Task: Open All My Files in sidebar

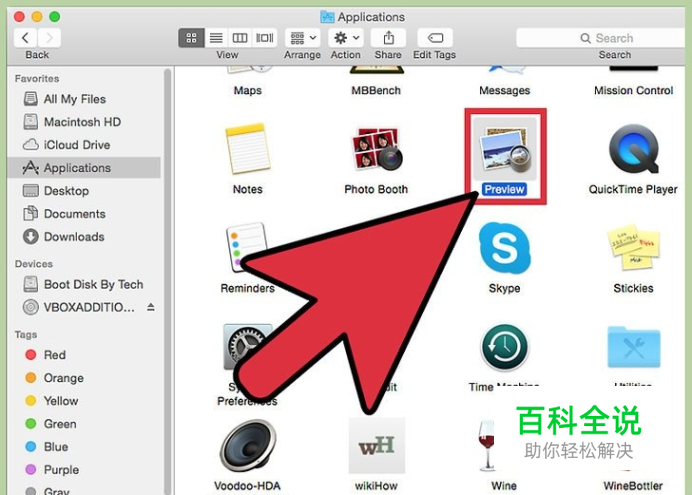Action: [84, 99]
